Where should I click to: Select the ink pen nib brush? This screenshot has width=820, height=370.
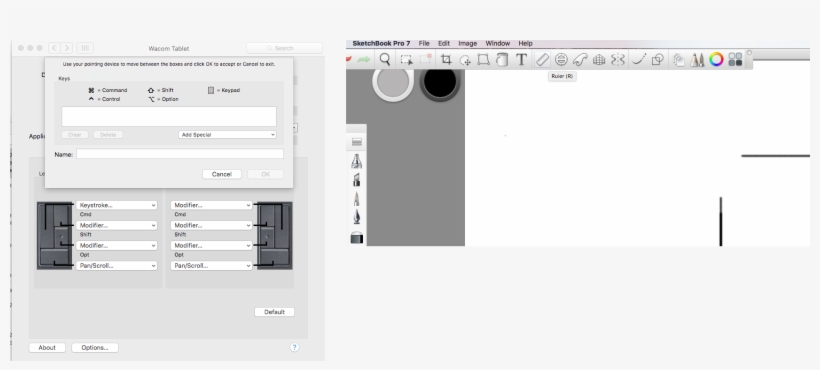(x=357, y=217)
